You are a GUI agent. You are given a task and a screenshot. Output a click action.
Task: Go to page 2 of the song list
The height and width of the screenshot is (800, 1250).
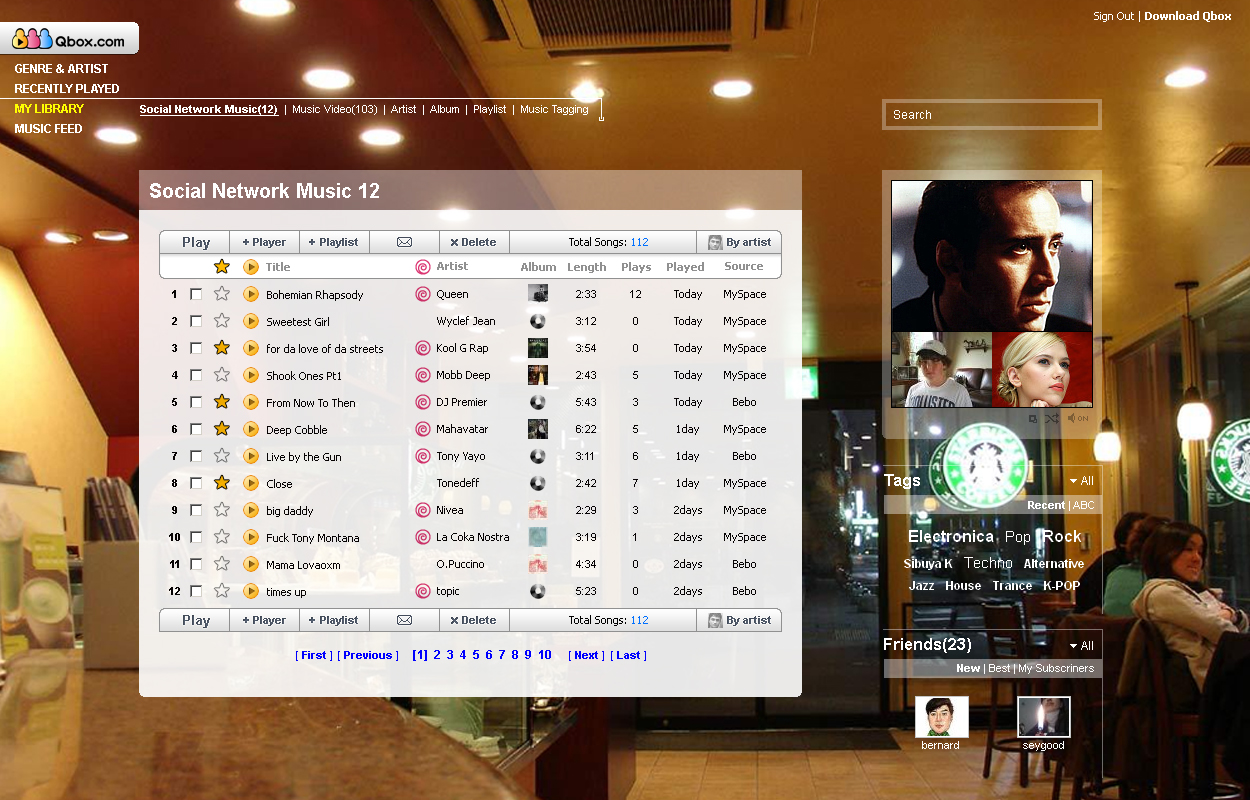click(437, 655)
